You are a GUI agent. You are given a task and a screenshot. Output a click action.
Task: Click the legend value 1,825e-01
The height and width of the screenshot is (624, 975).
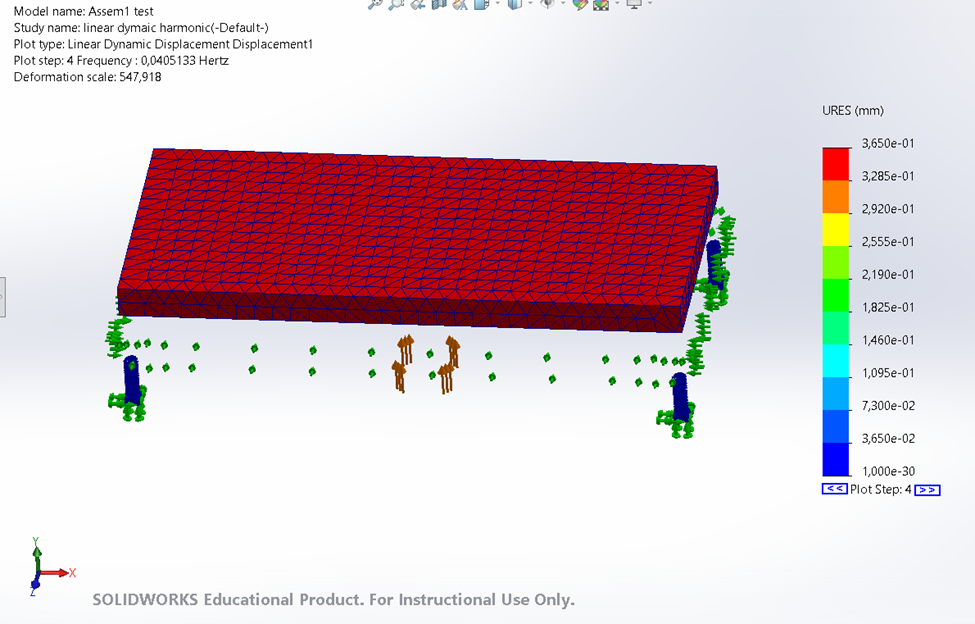pyautogui.click(x=888, y=307)
